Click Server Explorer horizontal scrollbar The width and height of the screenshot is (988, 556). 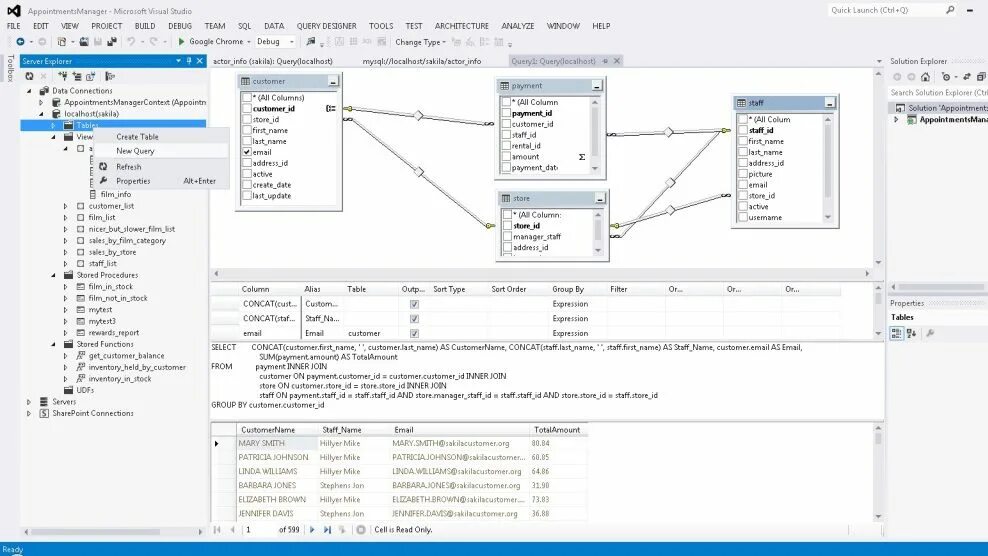(112, 531)
